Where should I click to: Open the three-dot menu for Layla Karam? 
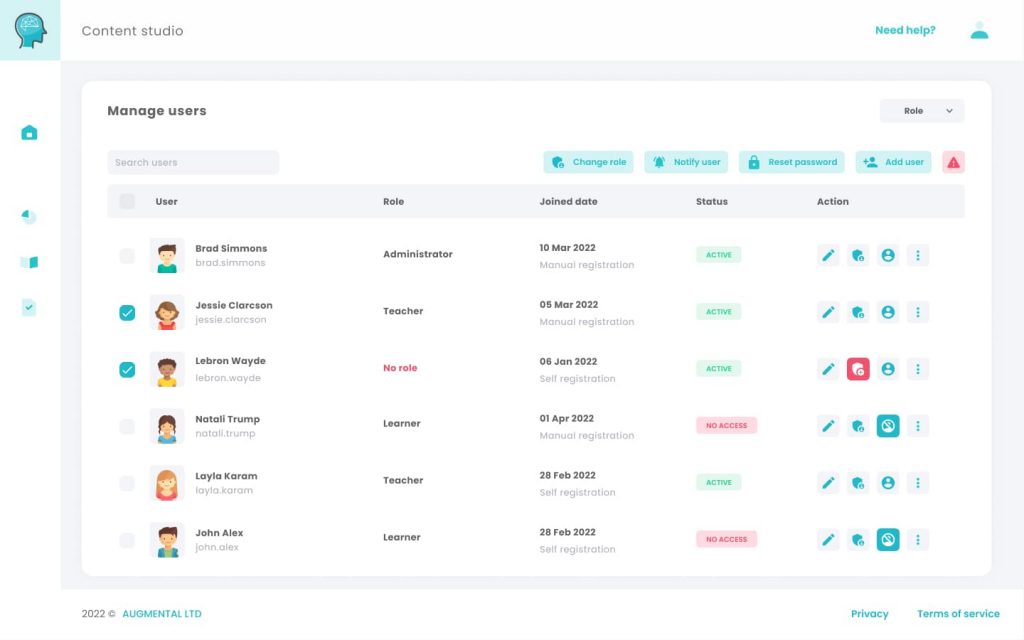click(x=918, y=482)
